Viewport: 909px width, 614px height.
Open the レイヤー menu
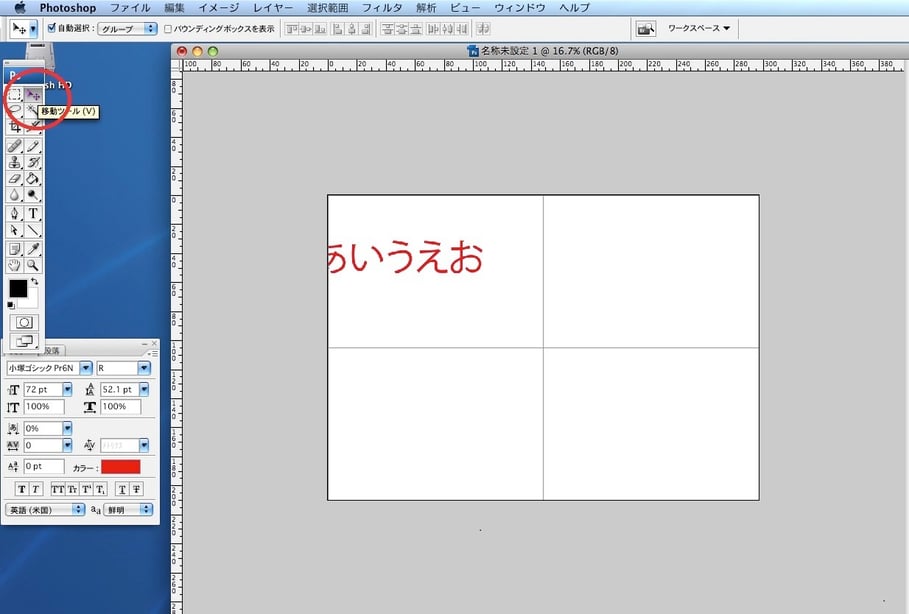(273, 7)
